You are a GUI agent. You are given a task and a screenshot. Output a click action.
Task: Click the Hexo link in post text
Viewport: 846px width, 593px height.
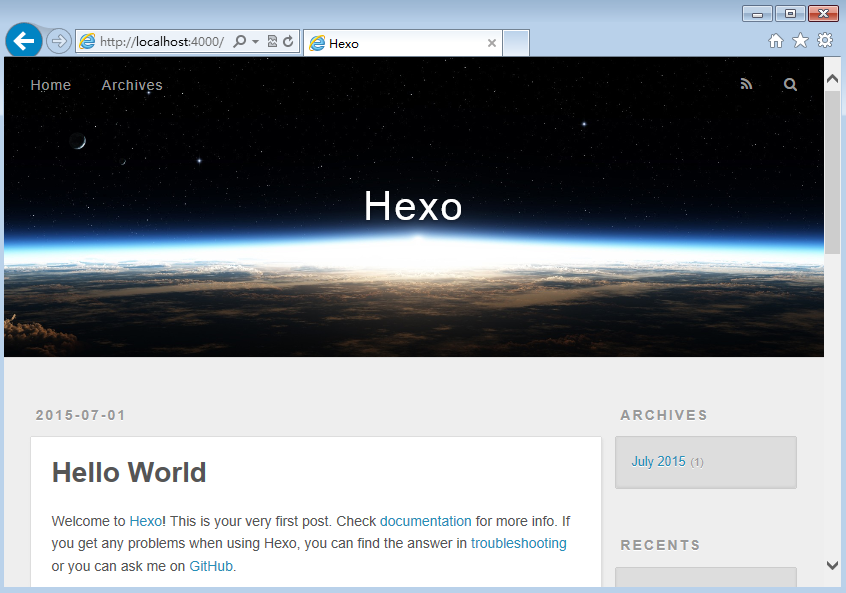tap(146, 521)
